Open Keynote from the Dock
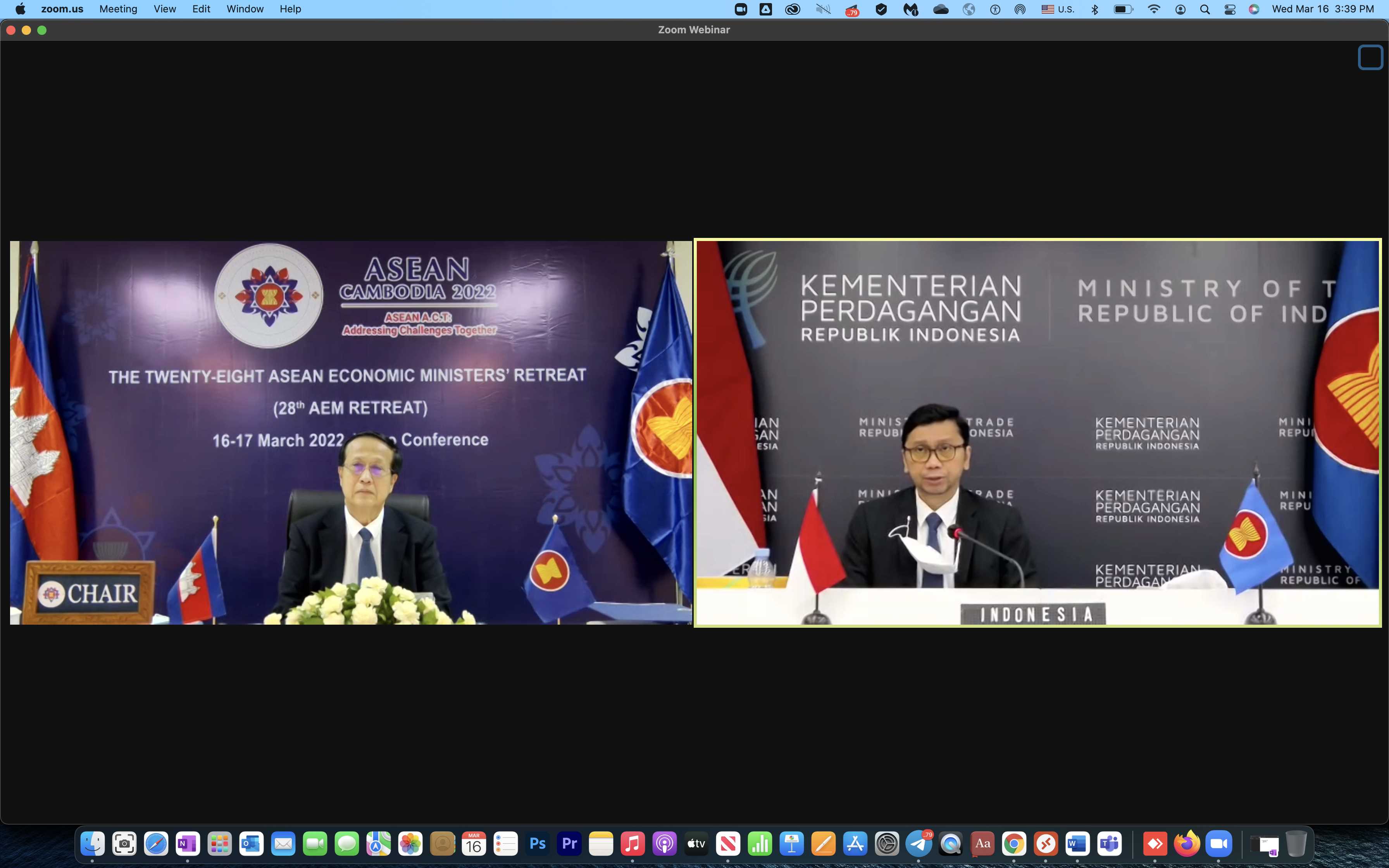The image size is (1389, 868). point(791,843)
